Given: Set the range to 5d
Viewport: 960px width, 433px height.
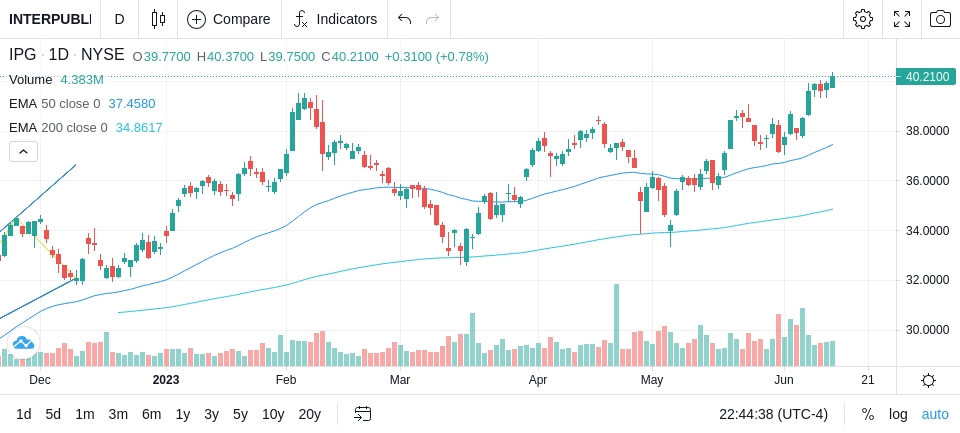Looking at the screenshot, I should click(x=53, y=415).
